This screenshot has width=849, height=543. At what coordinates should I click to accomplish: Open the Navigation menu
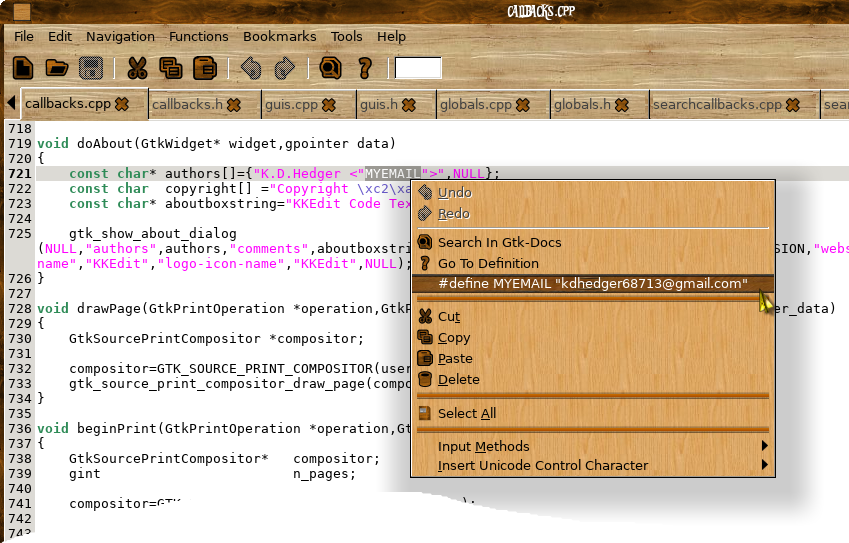[120, 36]
